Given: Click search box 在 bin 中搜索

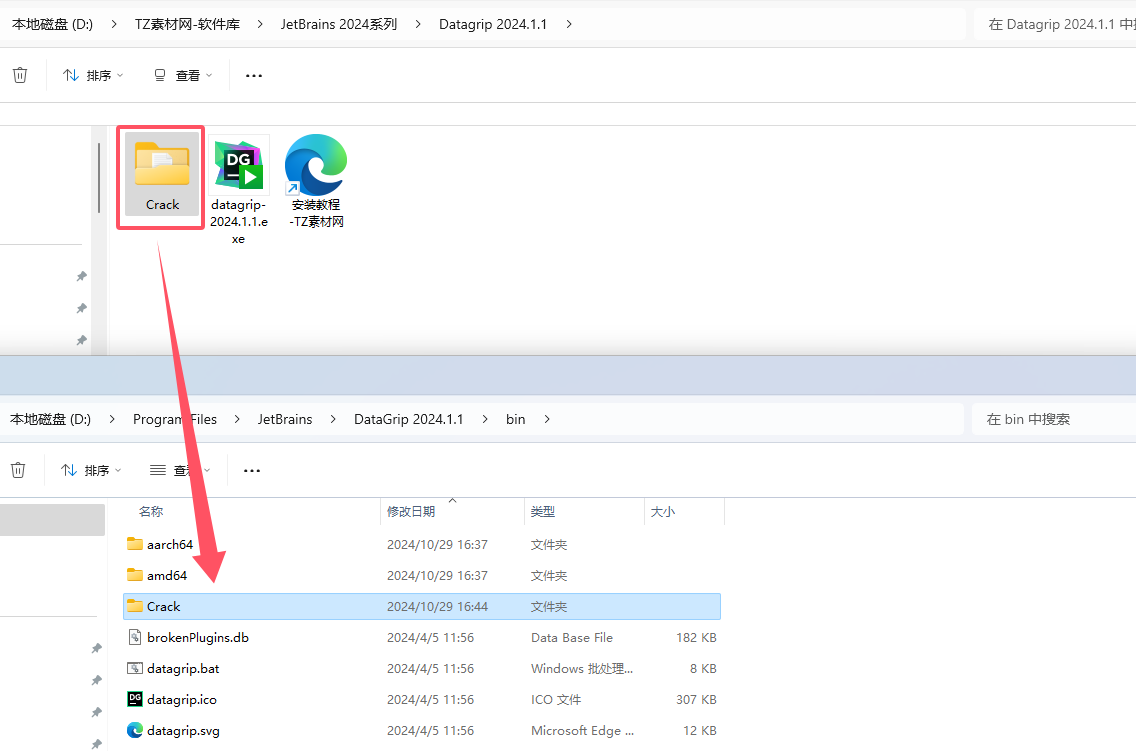Looking at the screenshot, I should click(x=1054, y=419).
